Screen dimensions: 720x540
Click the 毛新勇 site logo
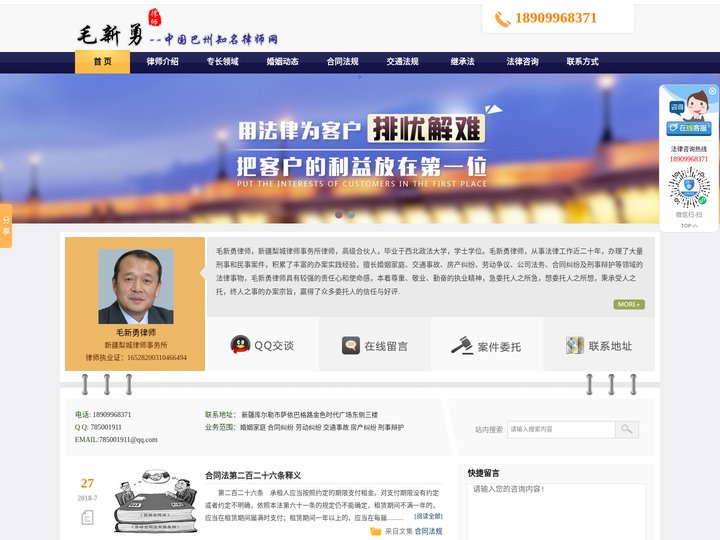[176, 30]
